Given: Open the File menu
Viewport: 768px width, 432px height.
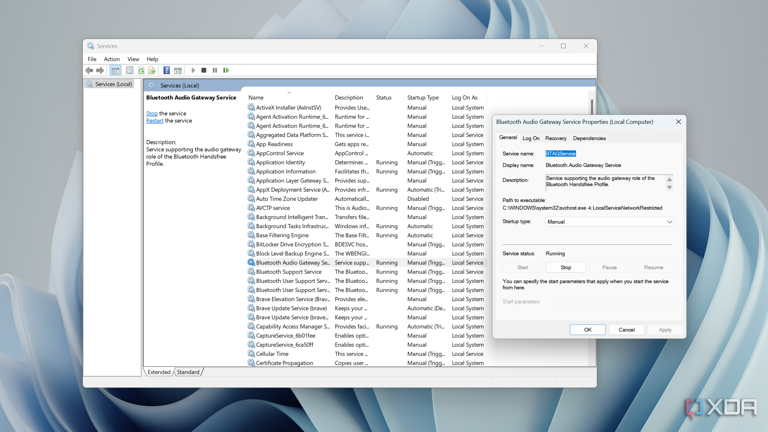Looking at the screenshot, I should (x=92, y=59).
